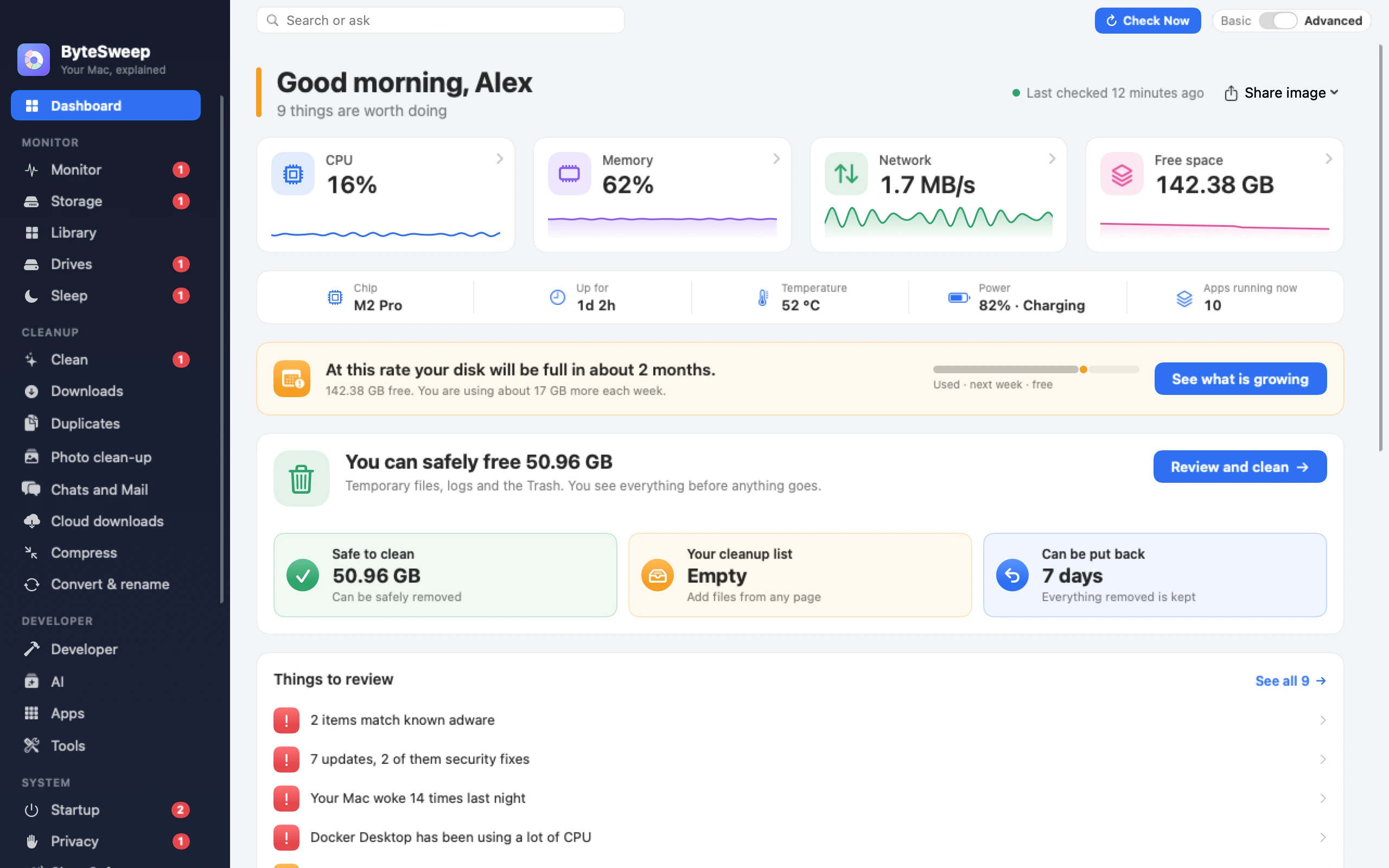The height and width of the screenshot is (868, 1389).
Task: Click the Temperature thermometer icon
Action: (763, 297)
